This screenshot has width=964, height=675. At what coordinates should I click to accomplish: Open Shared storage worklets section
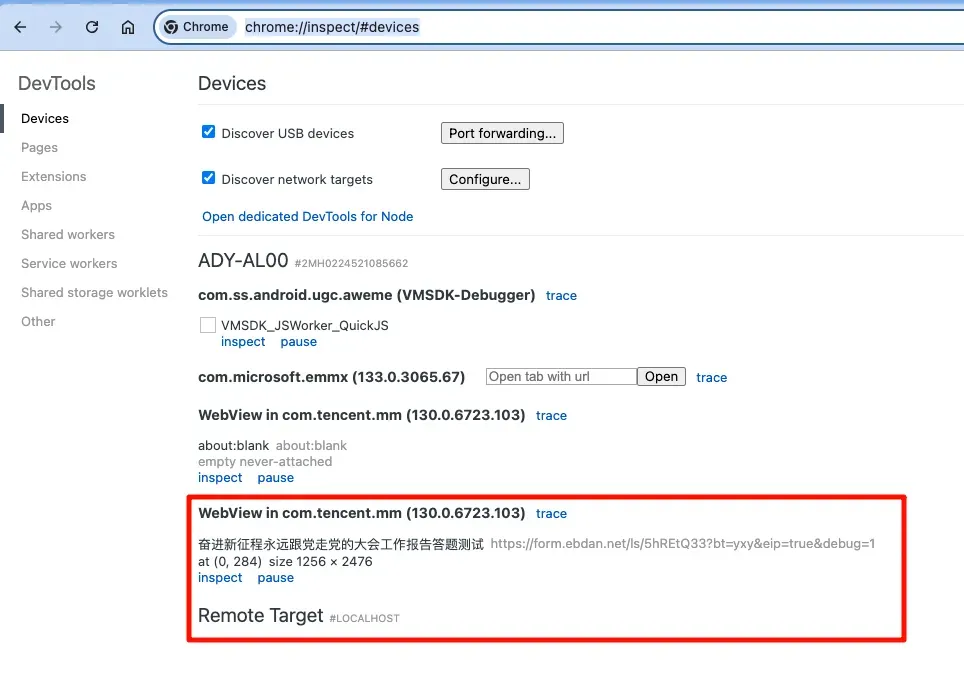[94, 293]
